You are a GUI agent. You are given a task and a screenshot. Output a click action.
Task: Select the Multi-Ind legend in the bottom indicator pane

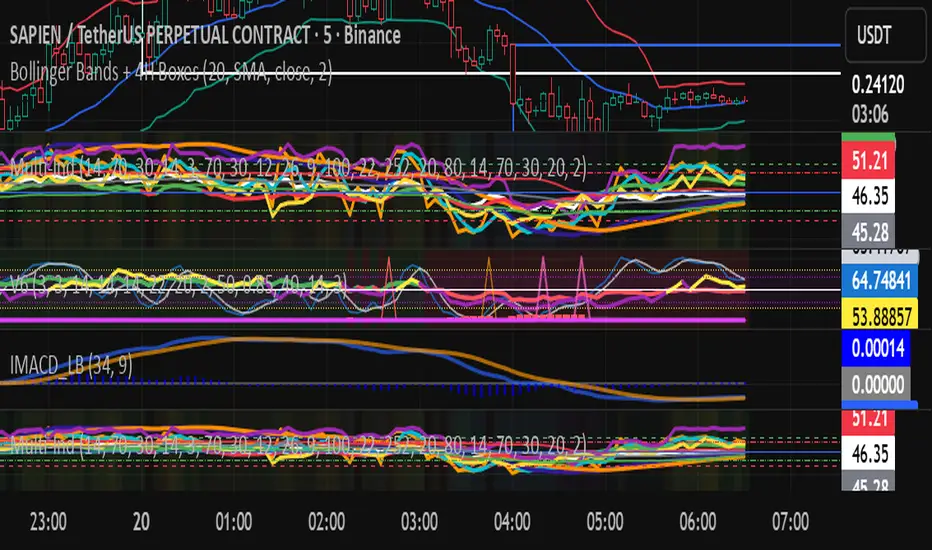tap(298, 444)
